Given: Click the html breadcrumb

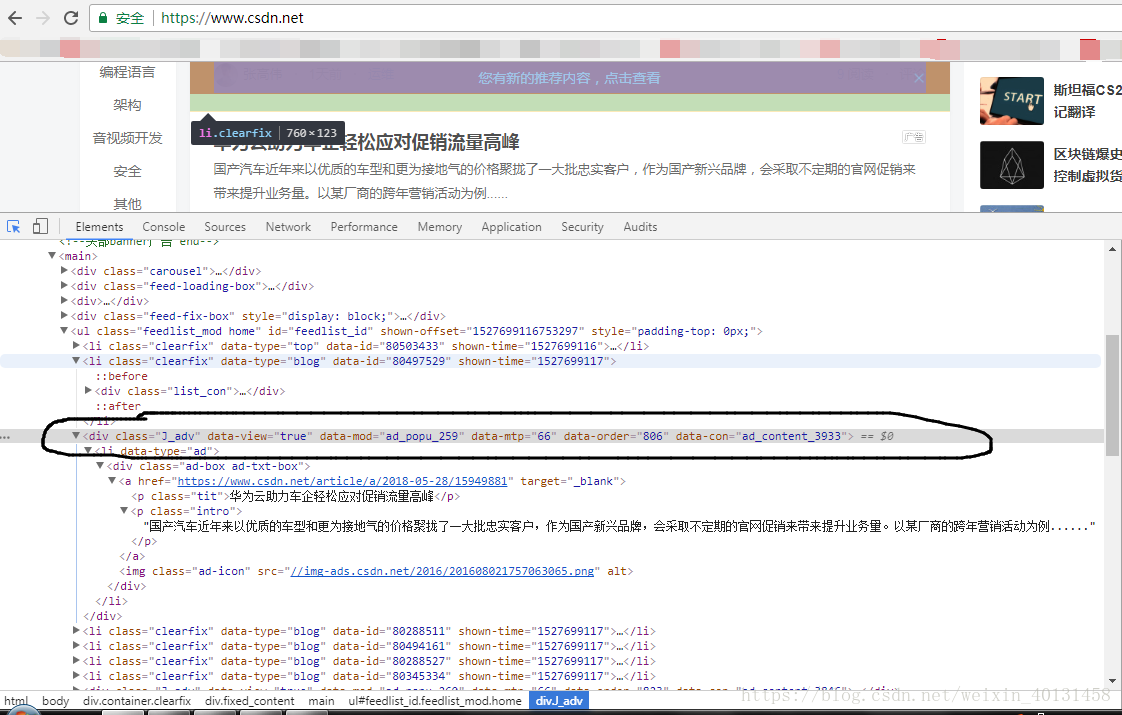Looking at the screenshot, I should (x=16, y=701).
